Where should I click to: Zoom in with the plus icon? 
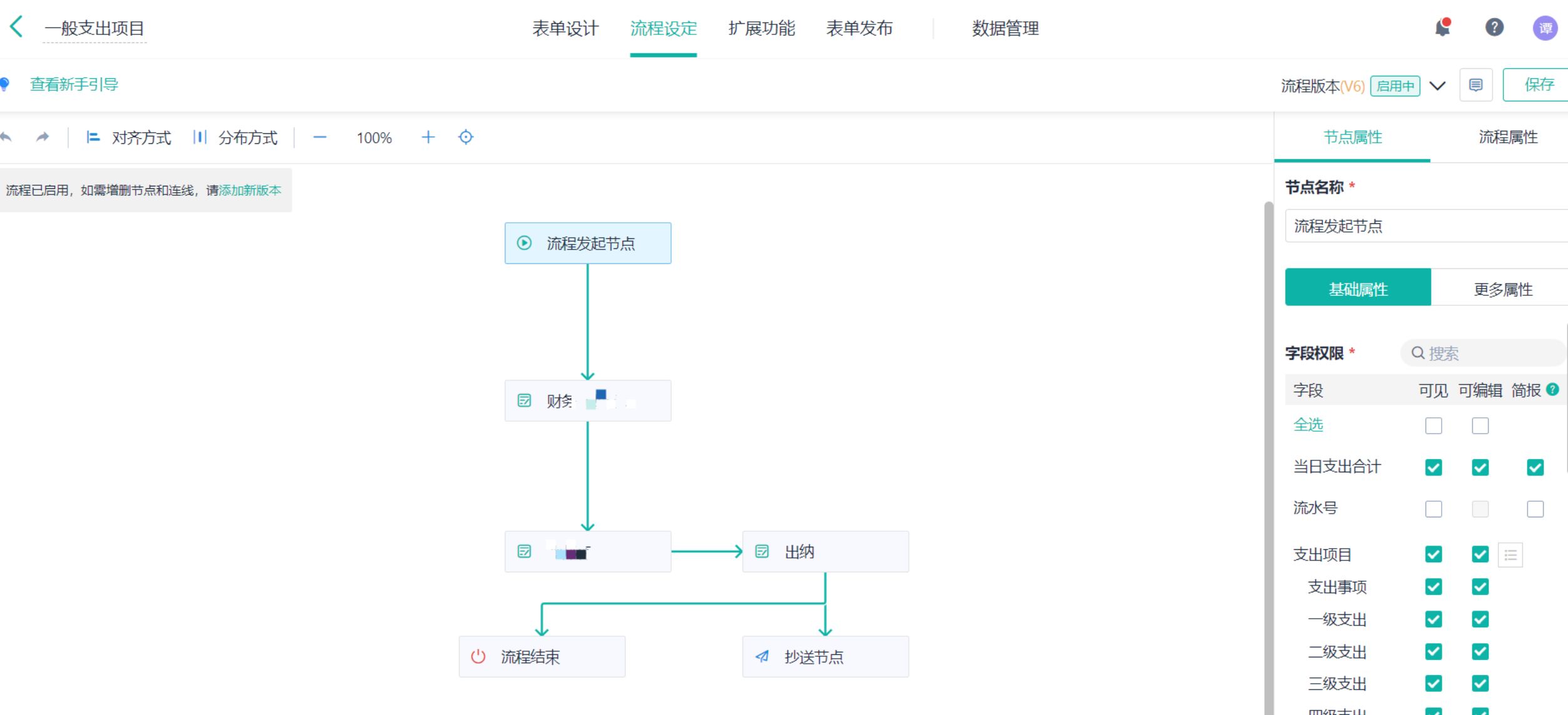[428, 137]
